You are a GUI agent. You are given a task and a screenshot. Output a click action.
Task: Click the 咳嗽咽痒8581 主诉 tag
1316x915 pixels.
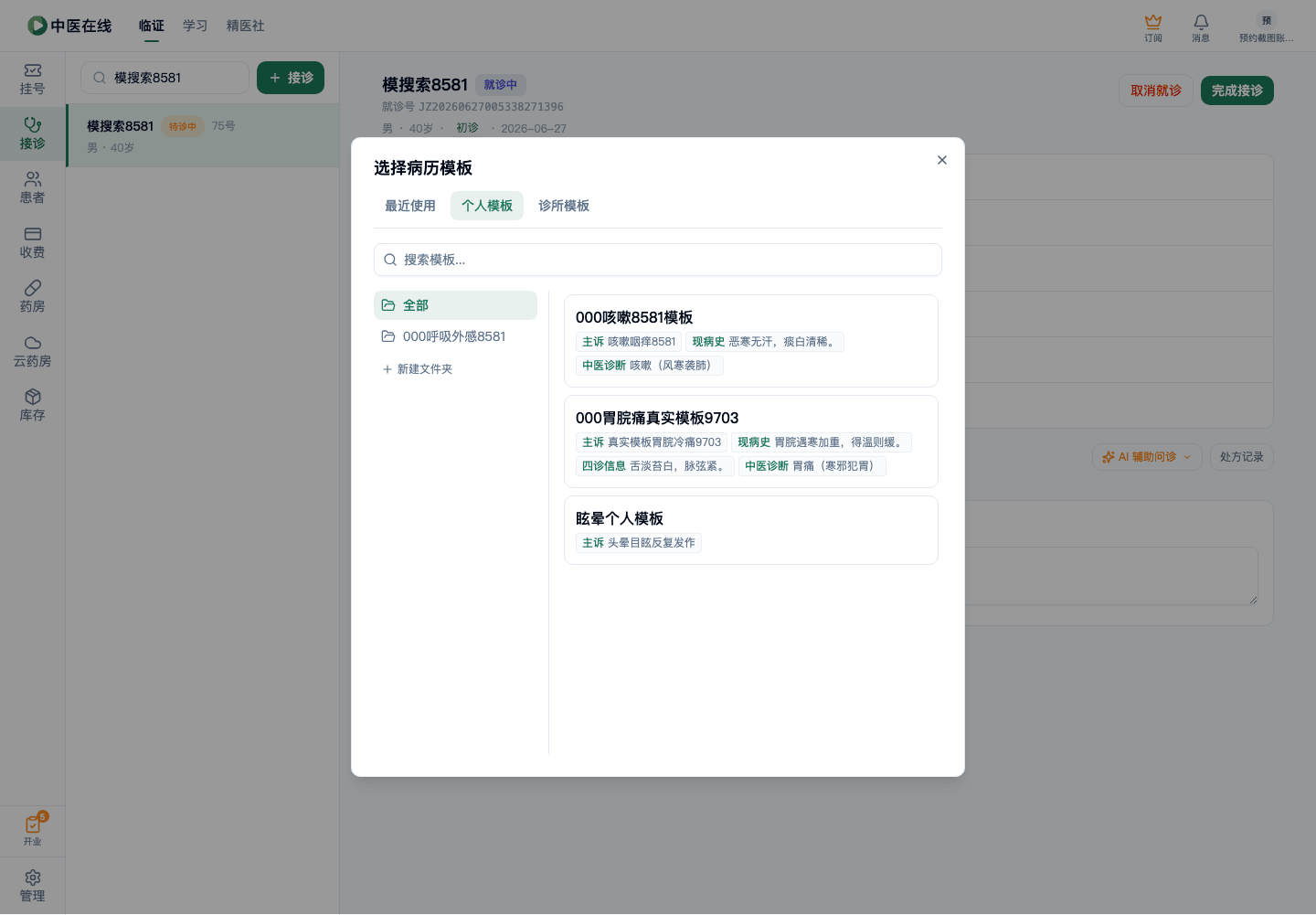pyautogui.click(x=629, y=342)
